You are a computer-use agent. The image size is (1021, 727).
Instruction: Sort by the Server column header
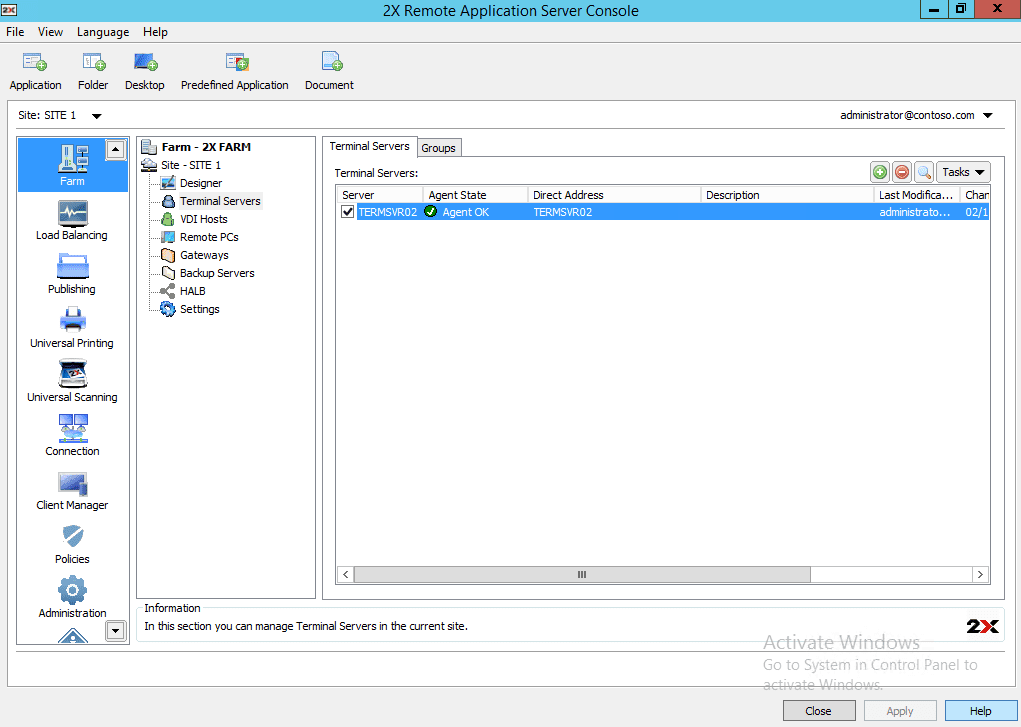point(380,195)
